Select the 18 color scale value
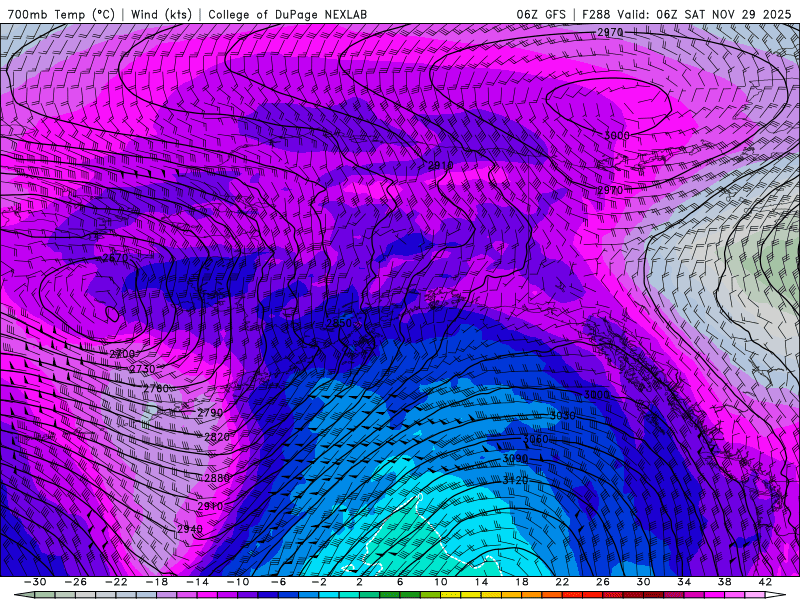The height and width of the screenshot is (600, 800). point(522,582)
